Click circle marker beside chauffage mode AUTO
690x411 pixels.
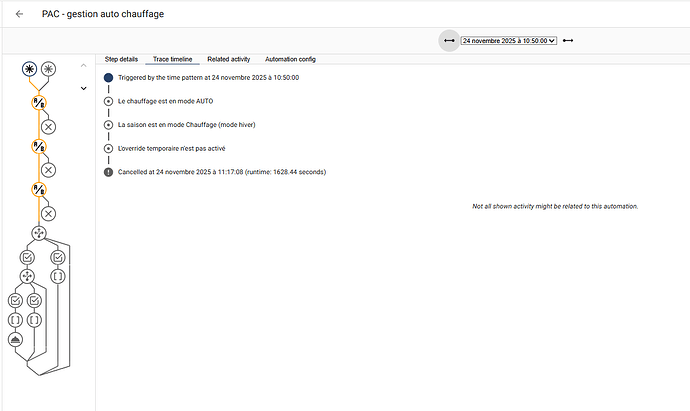pos(108,101)
